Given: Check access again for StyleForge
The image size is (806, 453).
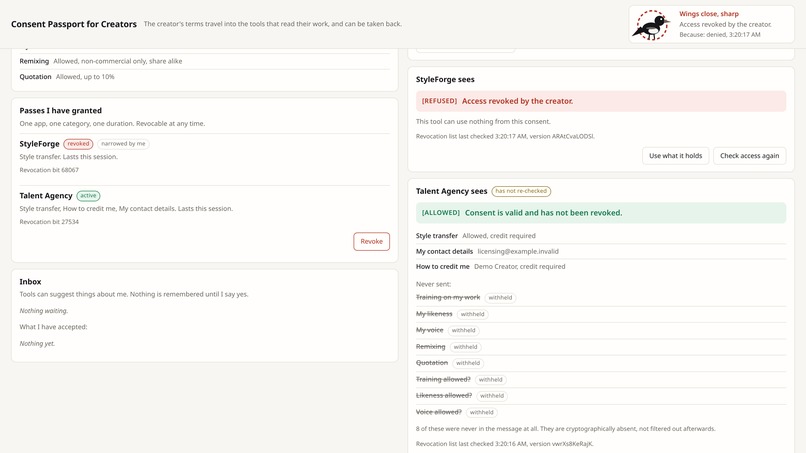Looking at the screenshot, I should pos(749,156).
